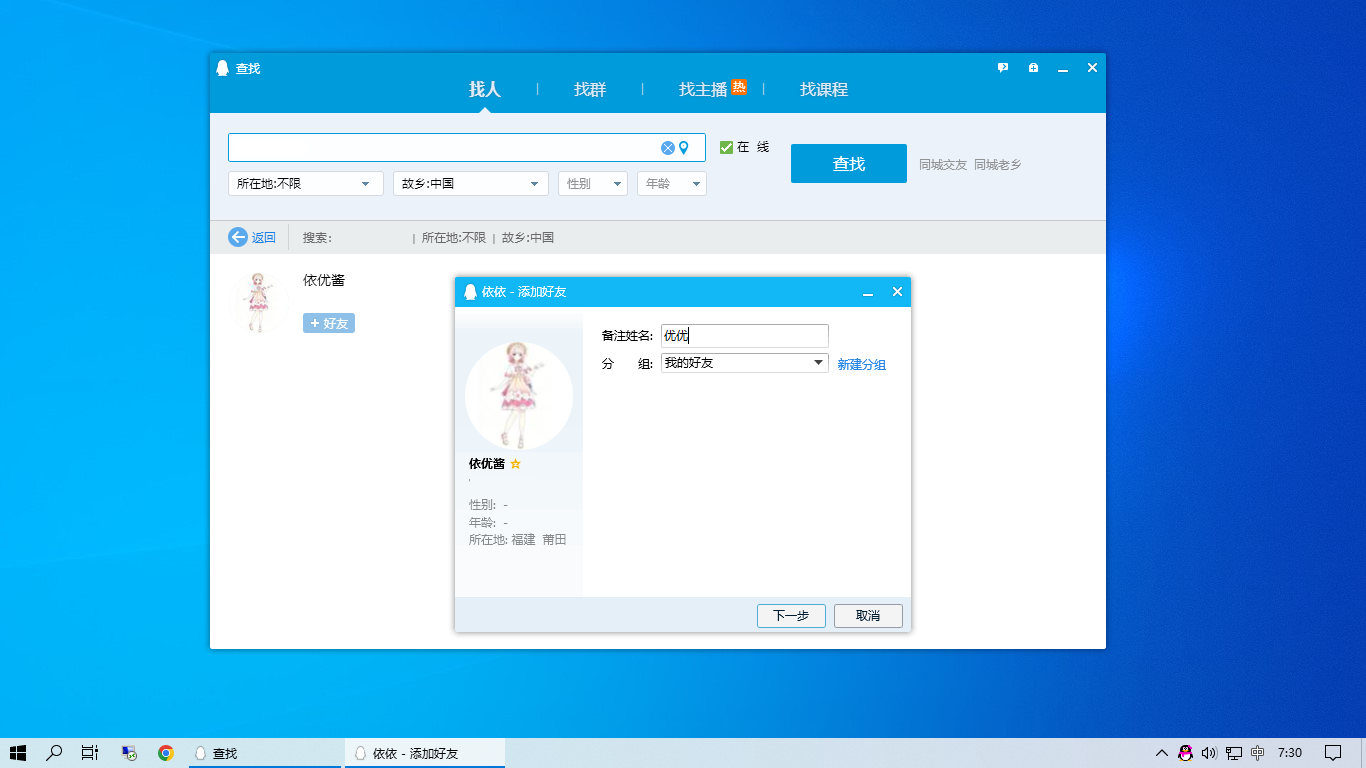Click the 同城老乡 link
This screenshot has width=1366, height=768.
click(x=998, y=164)
